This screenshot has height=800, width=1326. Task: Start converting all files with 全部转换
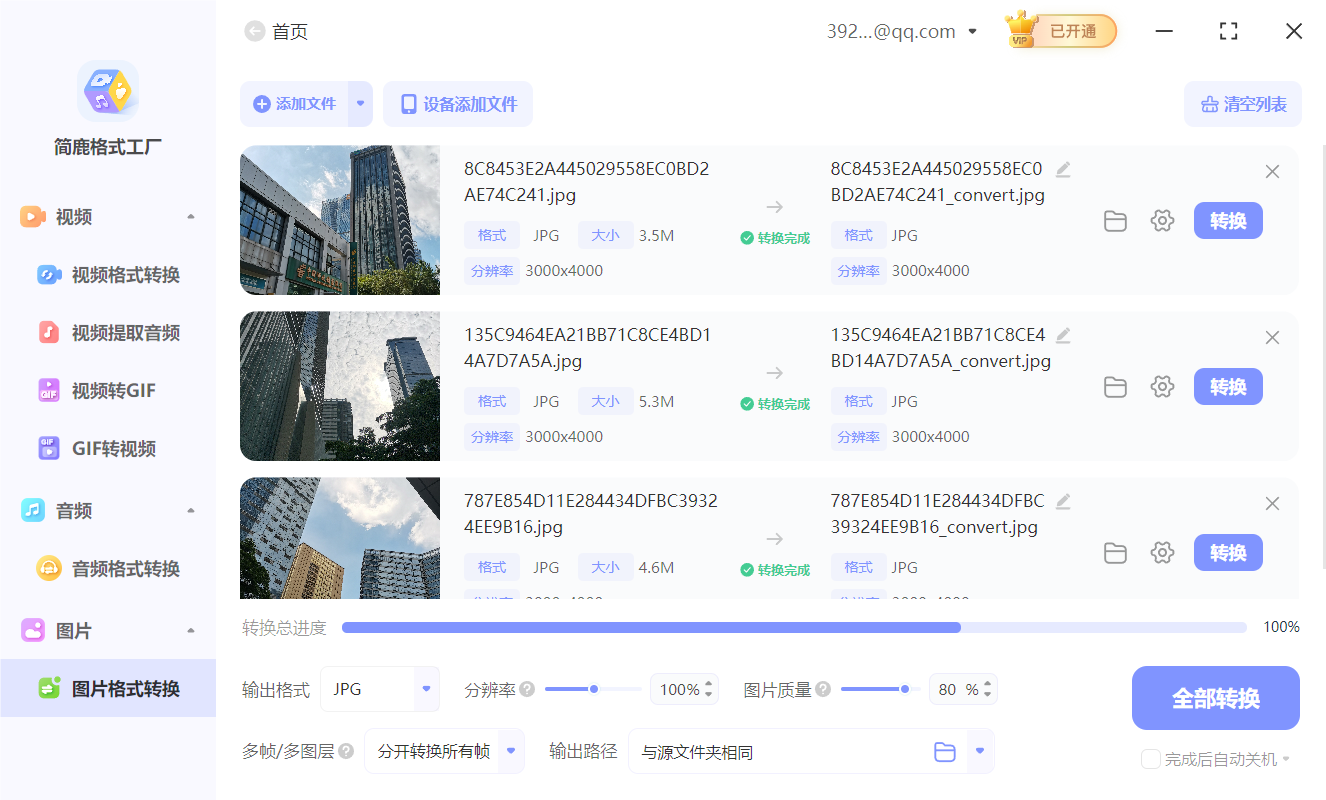pyautogui.click(x=1215, y=697)
